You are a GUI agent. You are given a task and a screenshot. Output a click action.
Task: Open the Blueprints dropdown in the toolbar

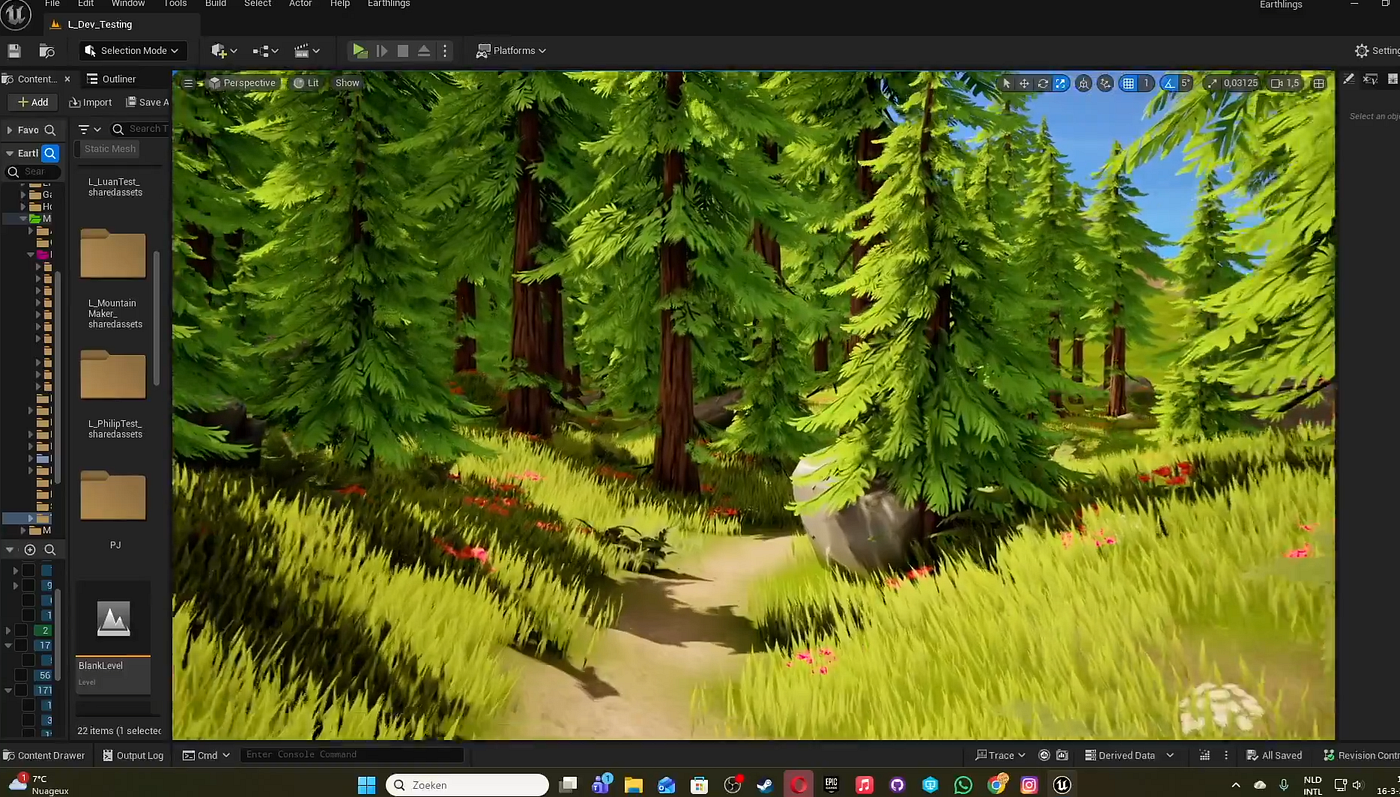click(265, 50)
